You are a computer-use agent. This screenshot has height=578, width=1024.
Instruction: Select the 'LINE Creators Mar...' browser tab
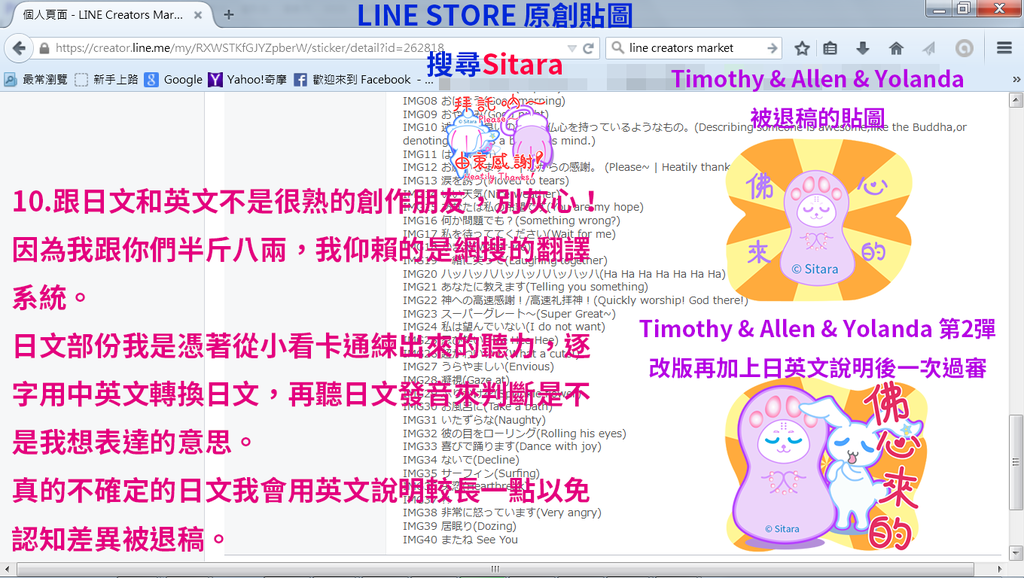(108, 14)
